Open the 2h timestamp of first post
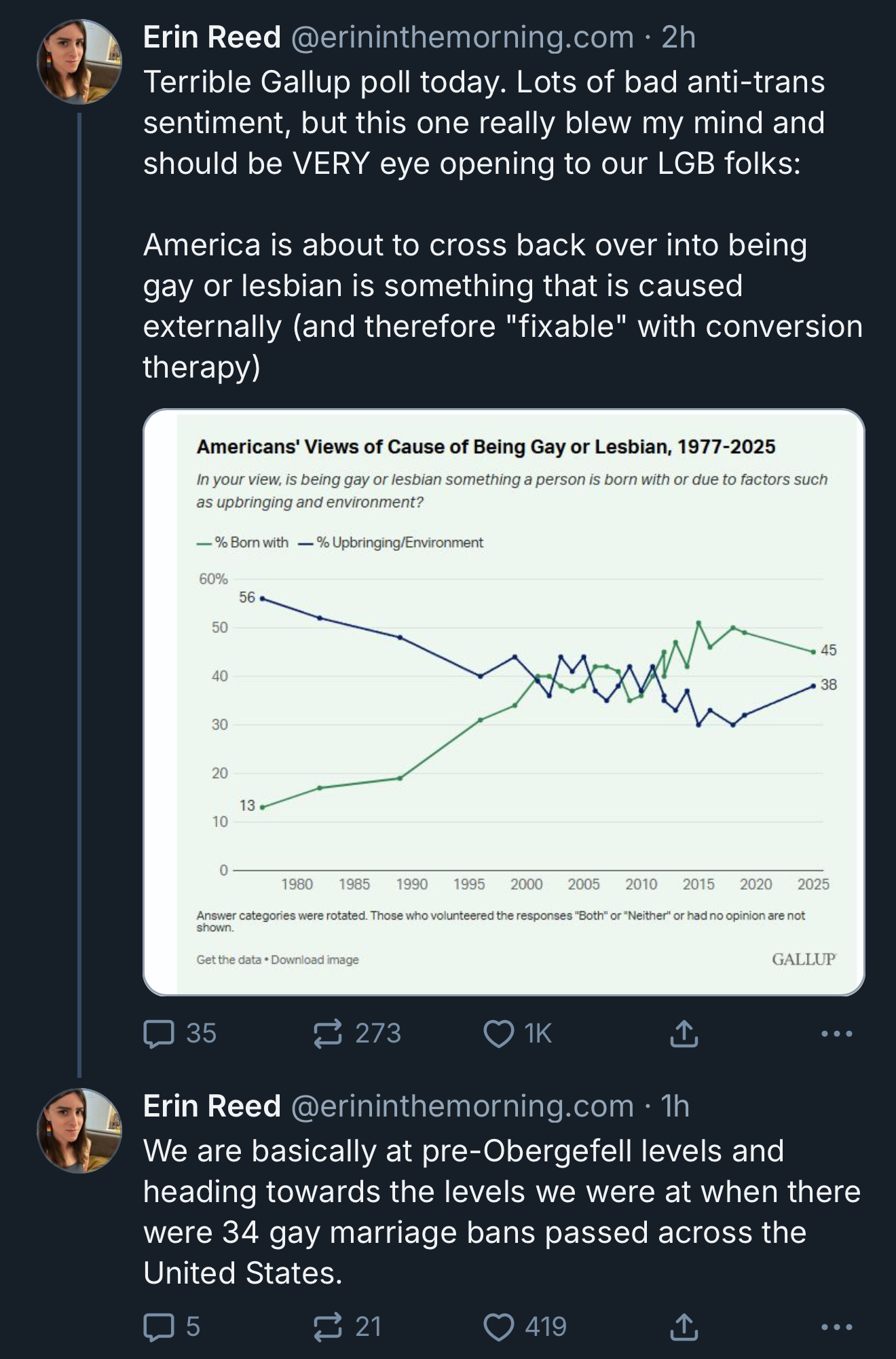 point(679,37)
